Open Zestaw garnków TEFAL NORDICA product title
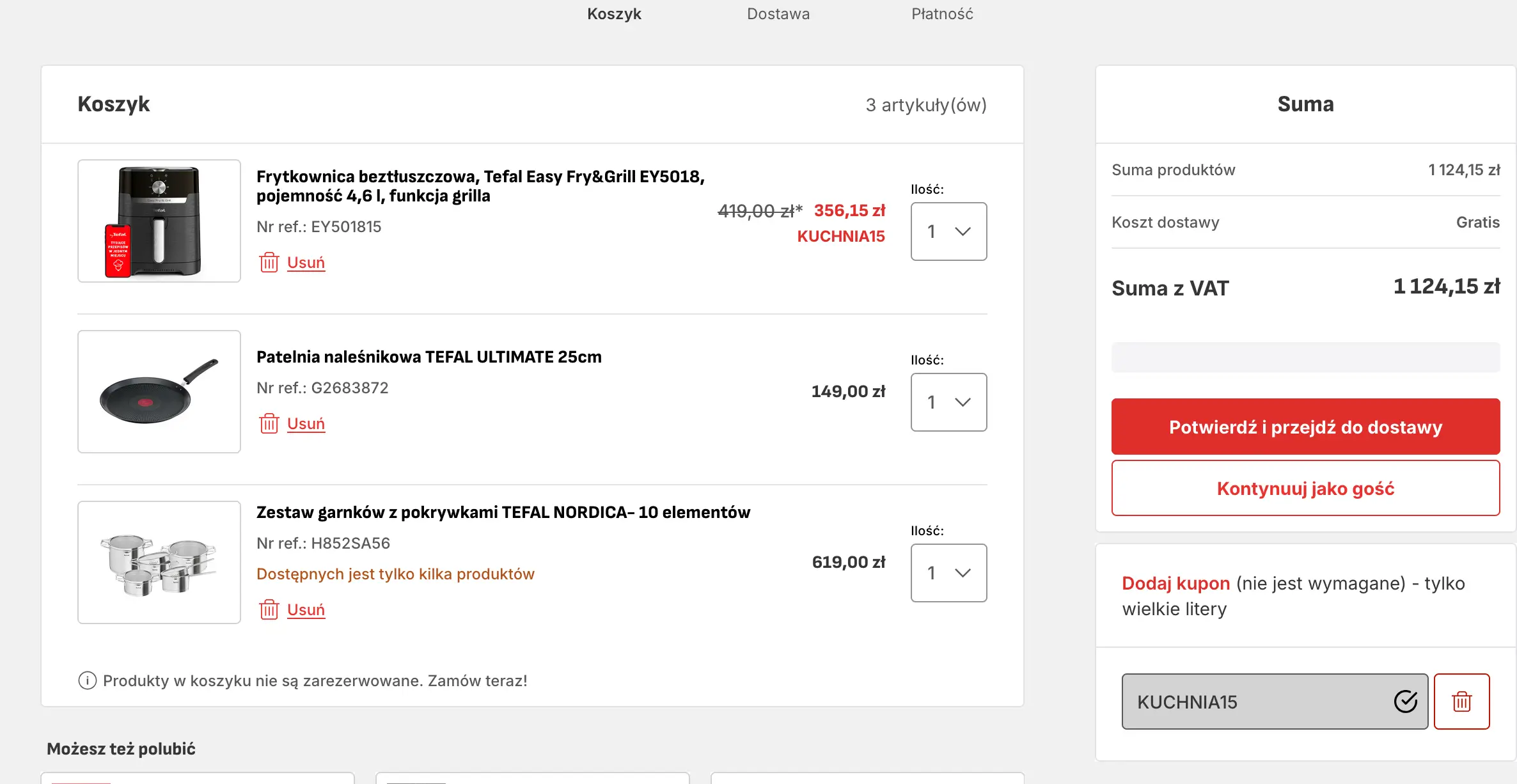This screenshot has width=1517, height=784. [x=503, y=512]
